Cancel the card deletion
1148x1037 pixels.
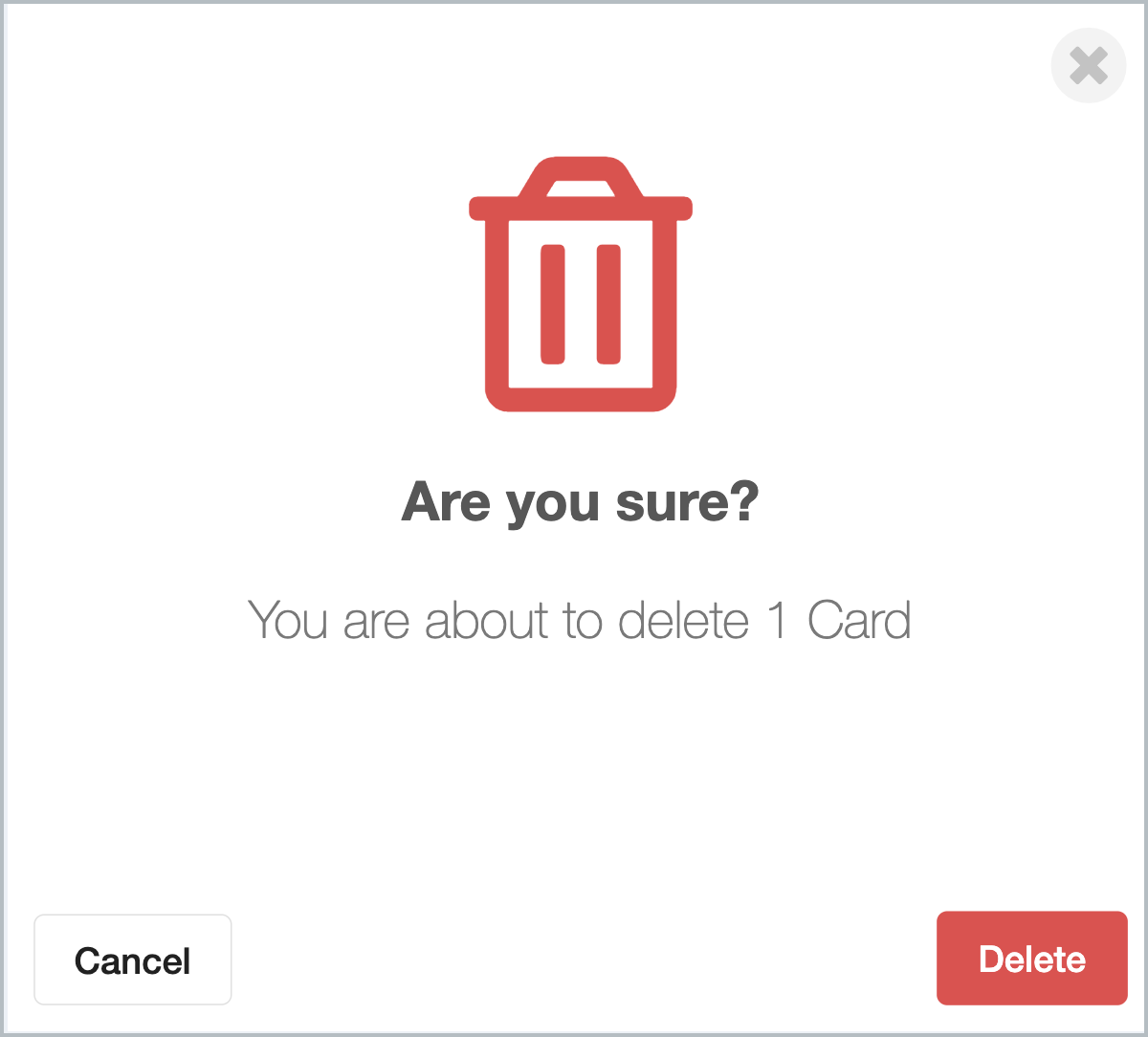[x=133, y=960]
